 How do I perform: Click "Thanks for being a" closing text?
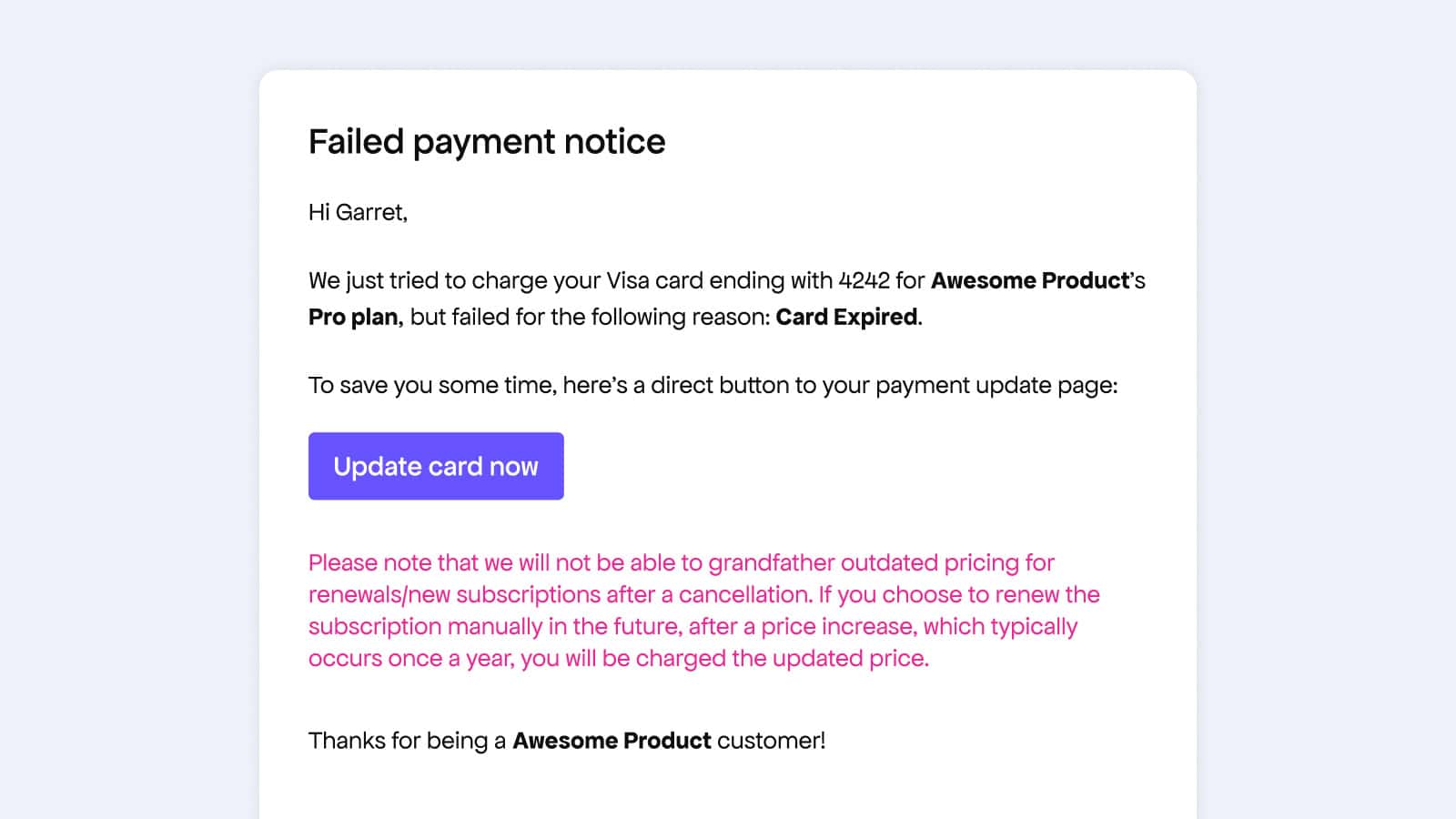[407, 741]
